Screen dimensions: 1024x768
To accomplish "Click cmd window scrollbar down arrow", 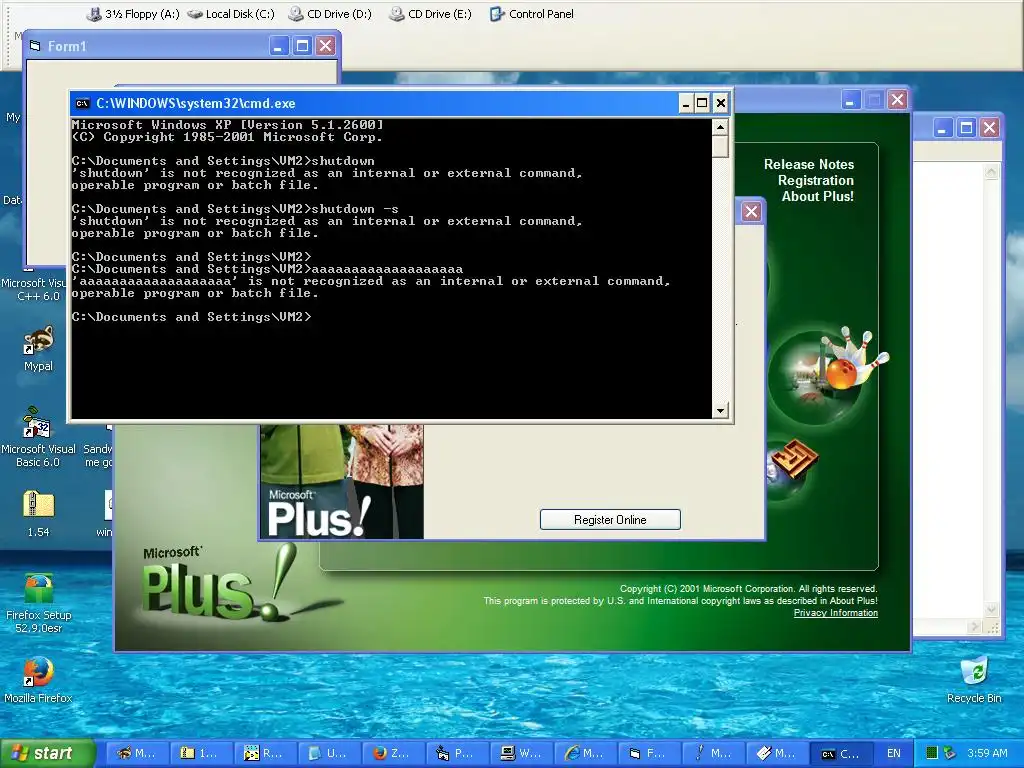I will (x=720, y=411).
